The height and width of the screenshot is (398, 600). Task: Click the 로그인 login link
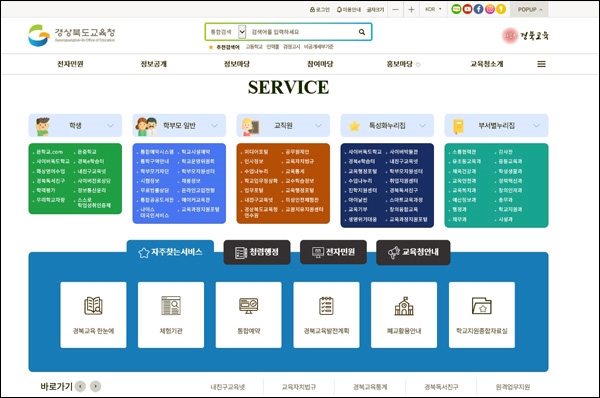click(320, 10)
